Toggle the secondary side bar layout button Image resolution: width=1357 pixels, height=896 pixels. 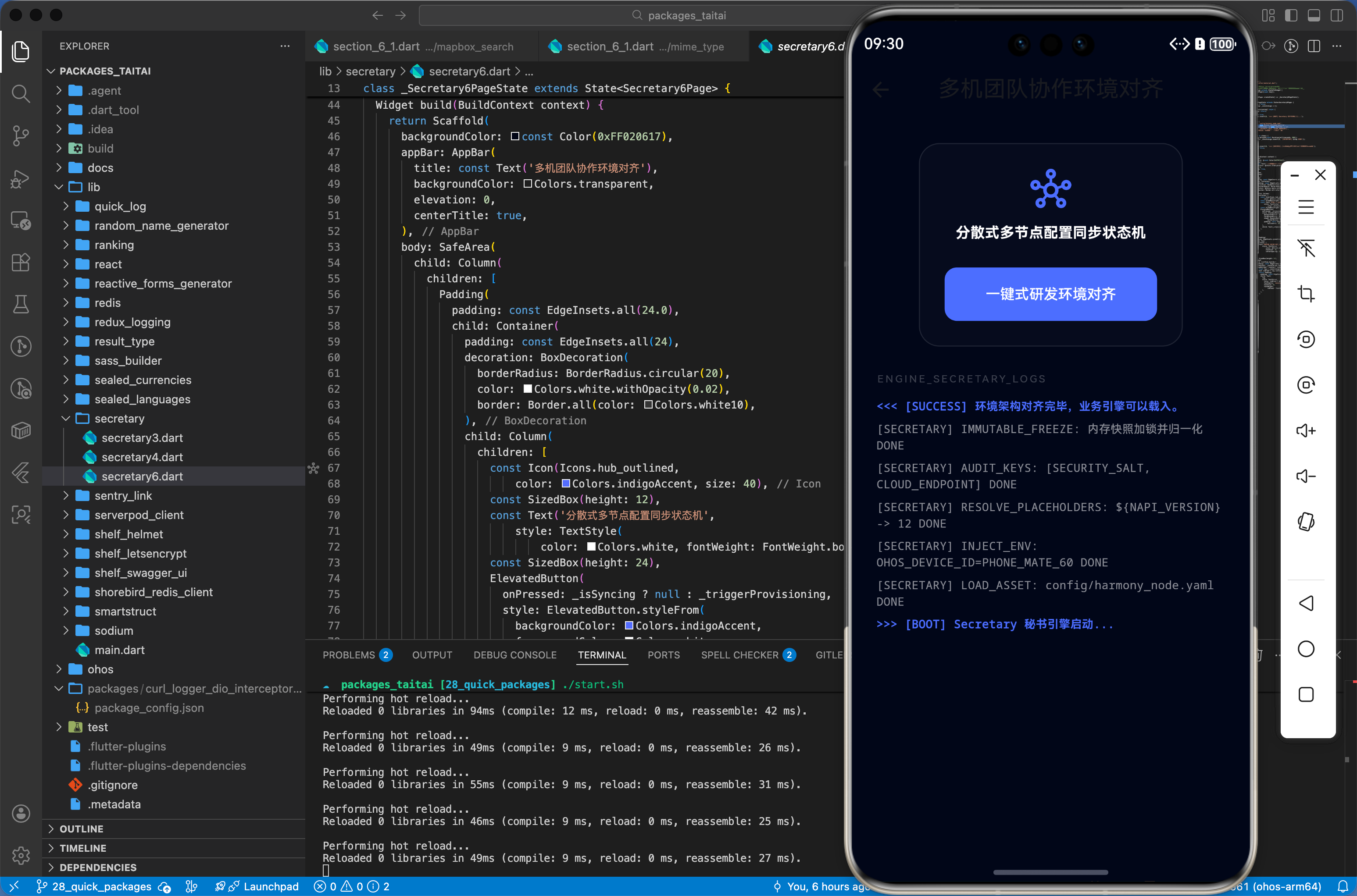1336,15
